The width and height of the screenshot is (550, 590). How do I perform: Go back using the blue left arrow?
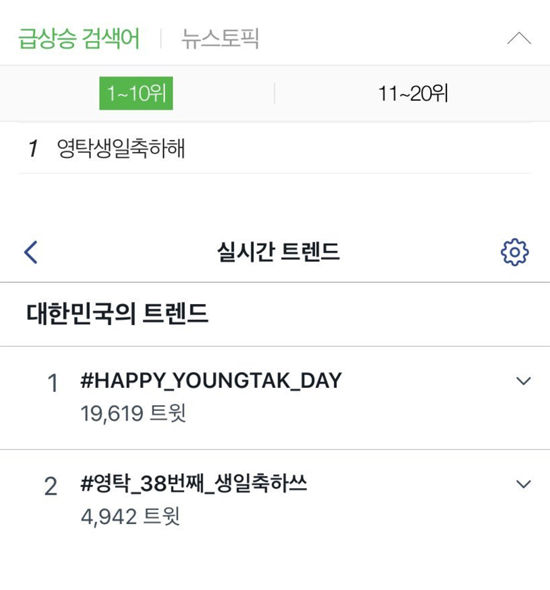(31, 252)
